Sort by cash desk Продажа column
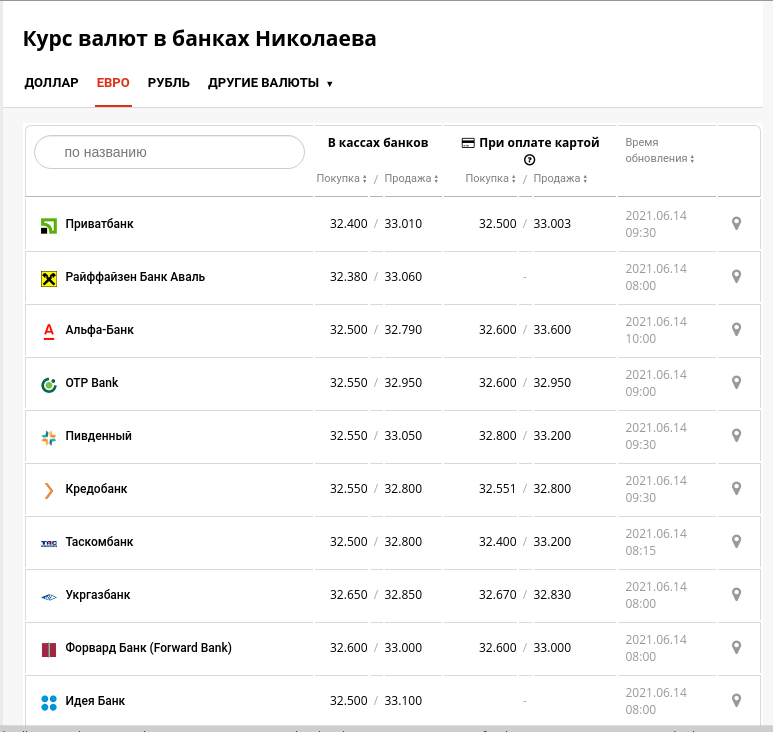The height and width of the screenshot is (732, 773). click(x=411, y=178)
